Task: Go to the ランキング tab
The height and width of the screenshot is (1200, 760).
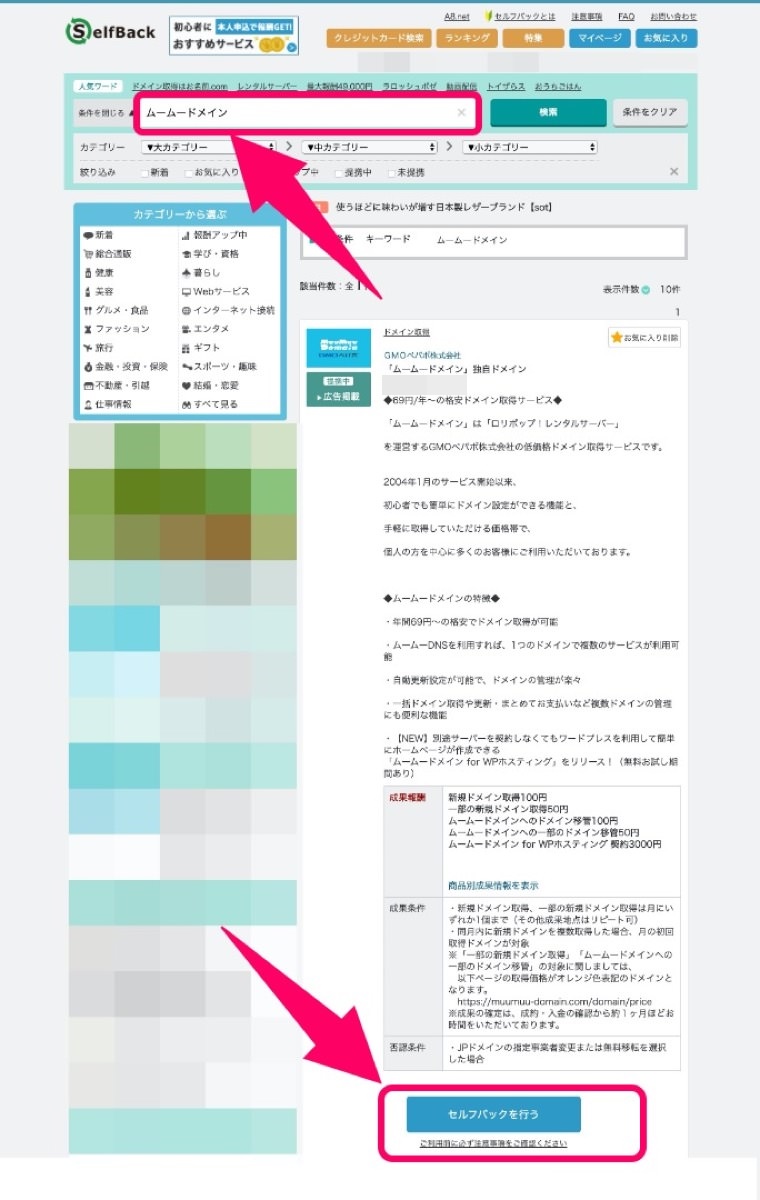Action: (466, 38)
